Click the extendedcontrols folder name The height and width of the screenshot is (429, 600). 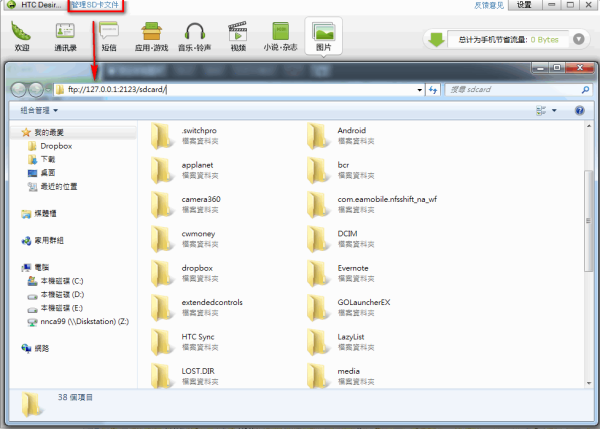point(212,302)
